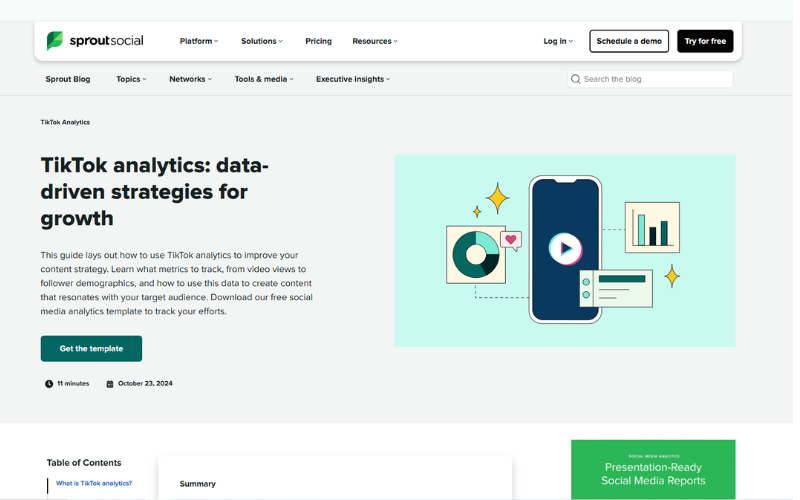Screen dimensions: 800x500
Task: Click the Sprout Social leaf logo
Action: tap(55, 41)
